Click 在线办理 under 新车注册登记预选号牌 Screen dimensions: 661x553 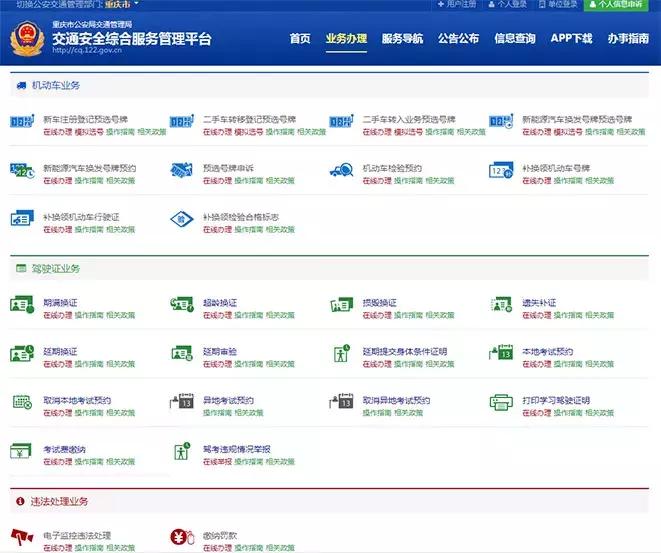point(58,132)
